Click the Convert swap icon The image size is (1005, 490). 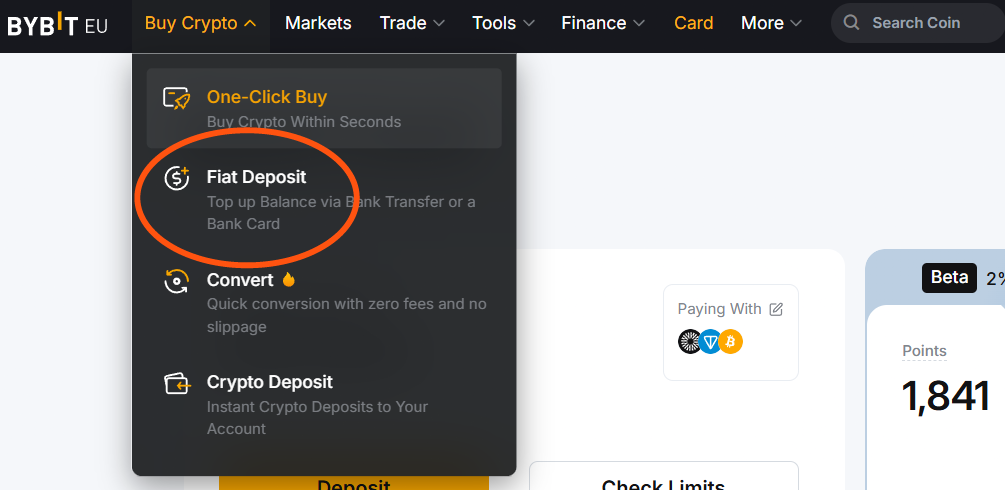177,281
